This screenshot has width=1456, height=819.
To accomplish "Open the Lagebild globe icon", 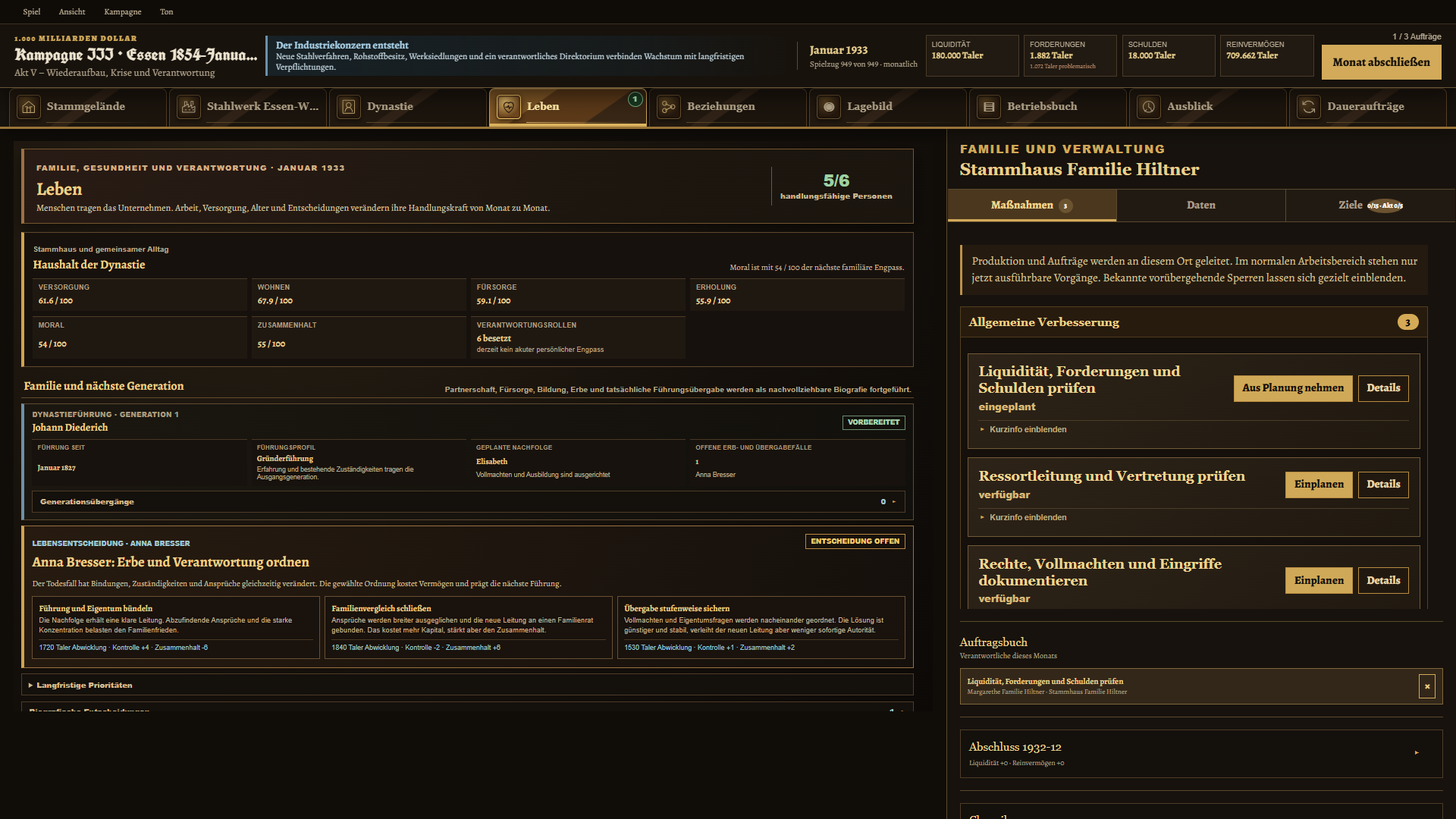I will (829, 107).
